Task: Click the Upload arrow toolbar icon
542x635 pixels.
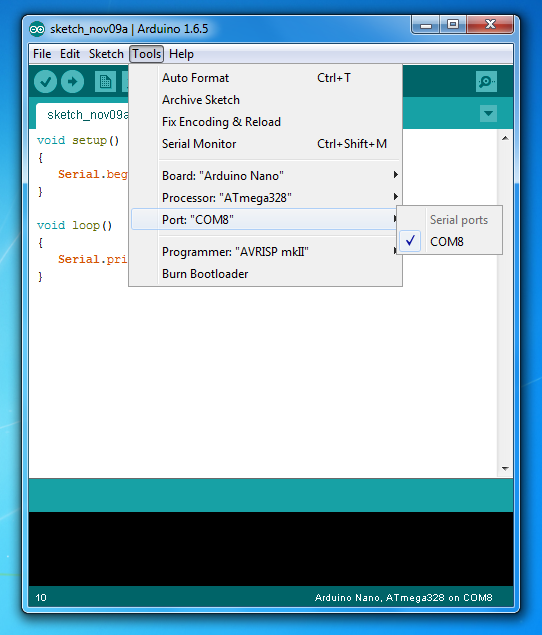Action: pyautogui.click(x=73, y=82)
